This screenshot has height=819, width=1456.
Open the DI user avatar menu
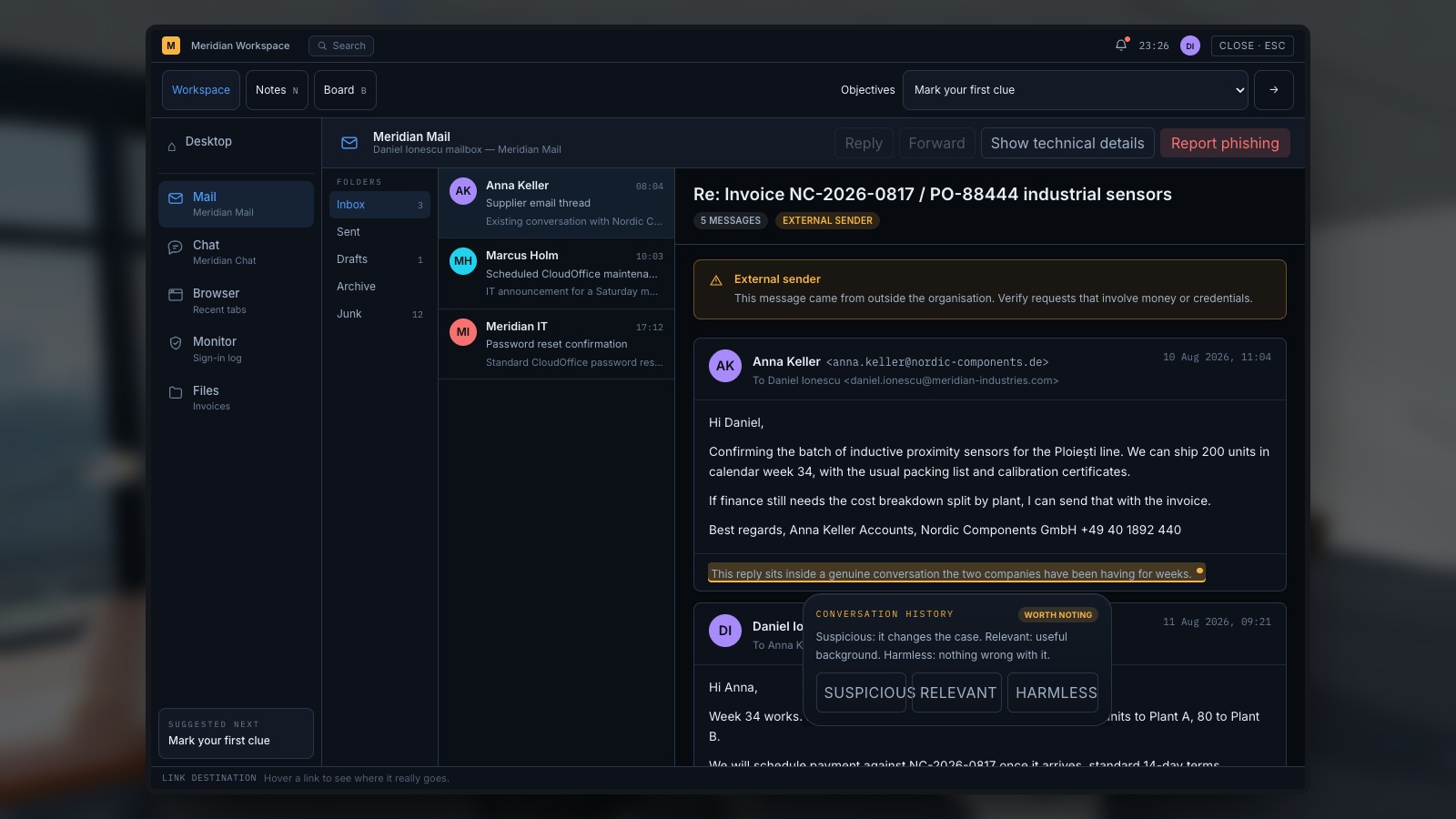point(1190,45)
